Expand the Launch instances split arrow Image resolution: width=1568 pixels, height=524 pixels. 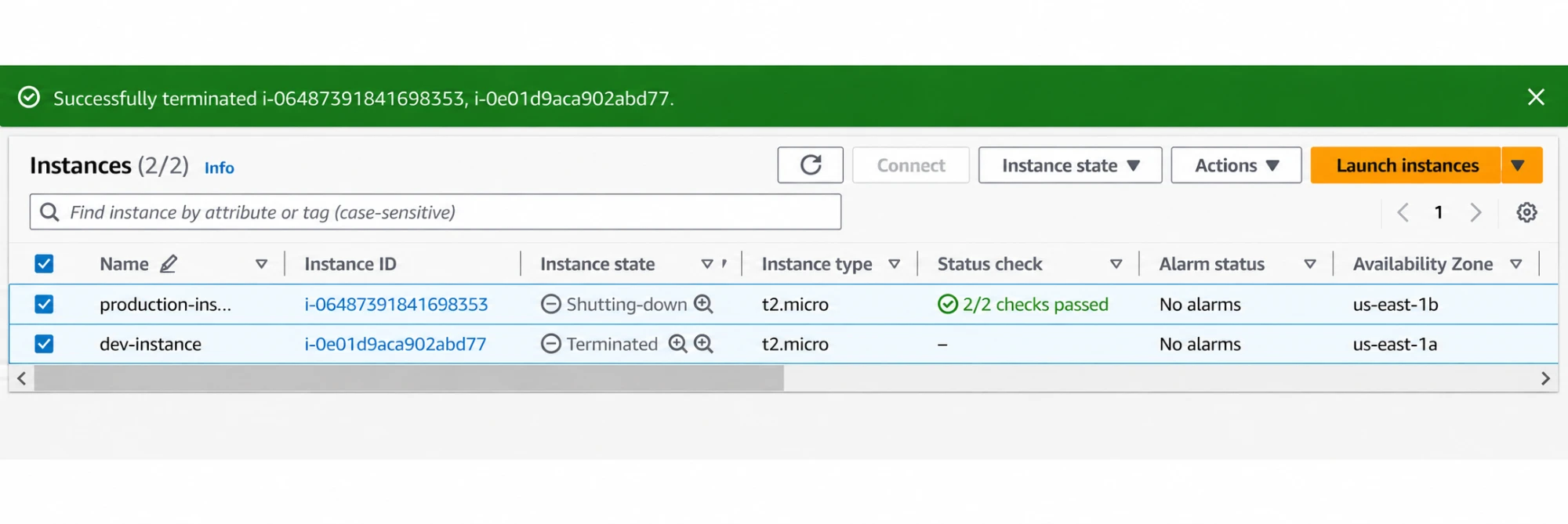[x=1522, y=165]
